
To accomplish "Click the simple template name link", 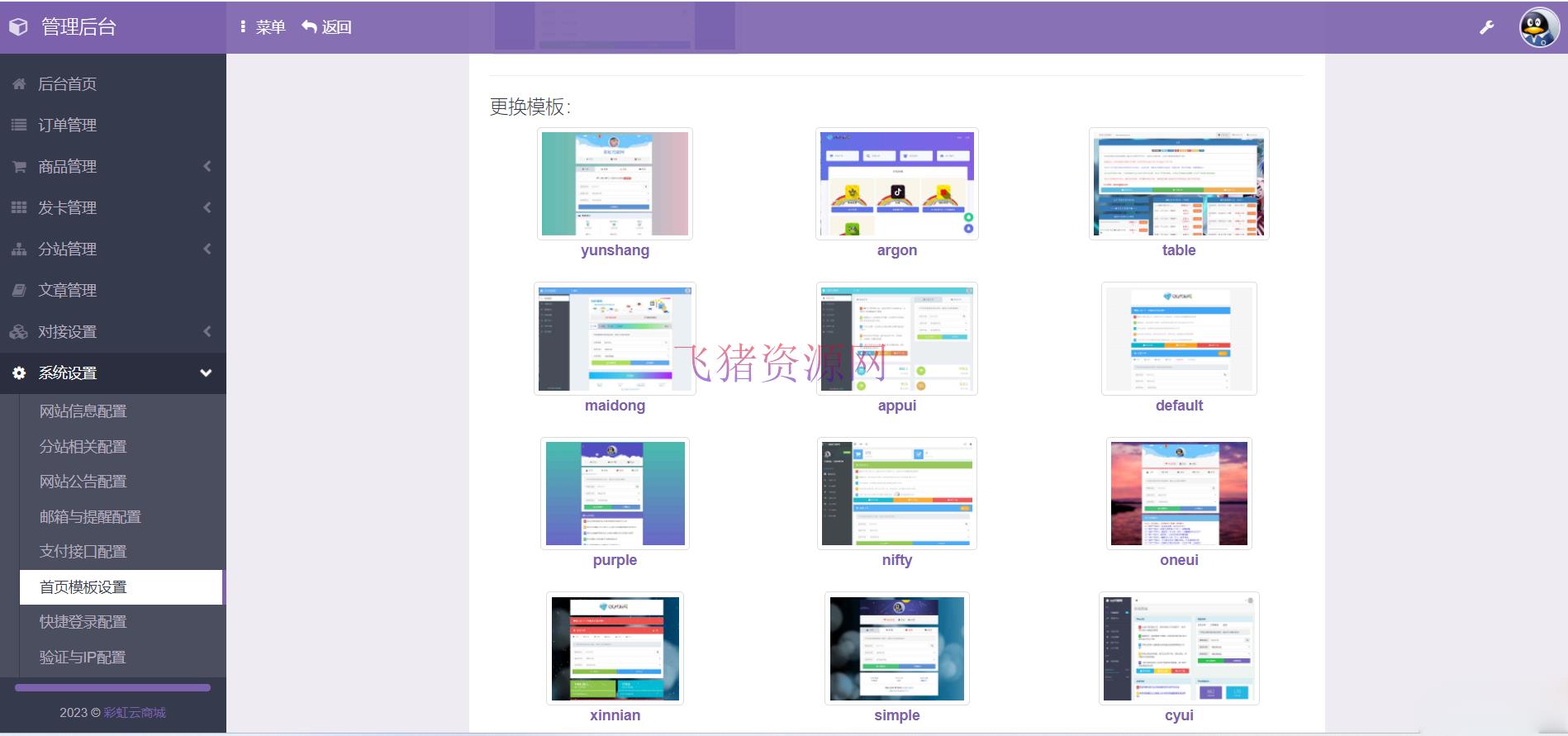I will point(897,715).
